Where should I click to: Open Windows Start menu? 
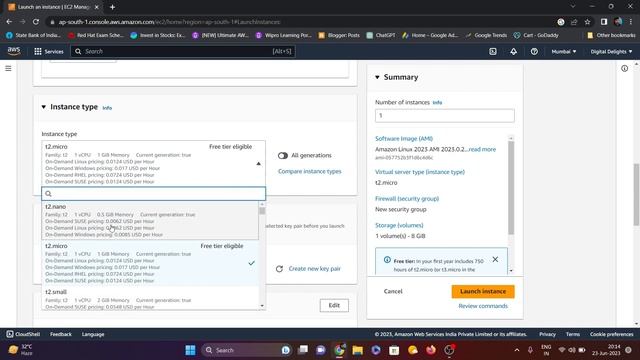[190, 350]
